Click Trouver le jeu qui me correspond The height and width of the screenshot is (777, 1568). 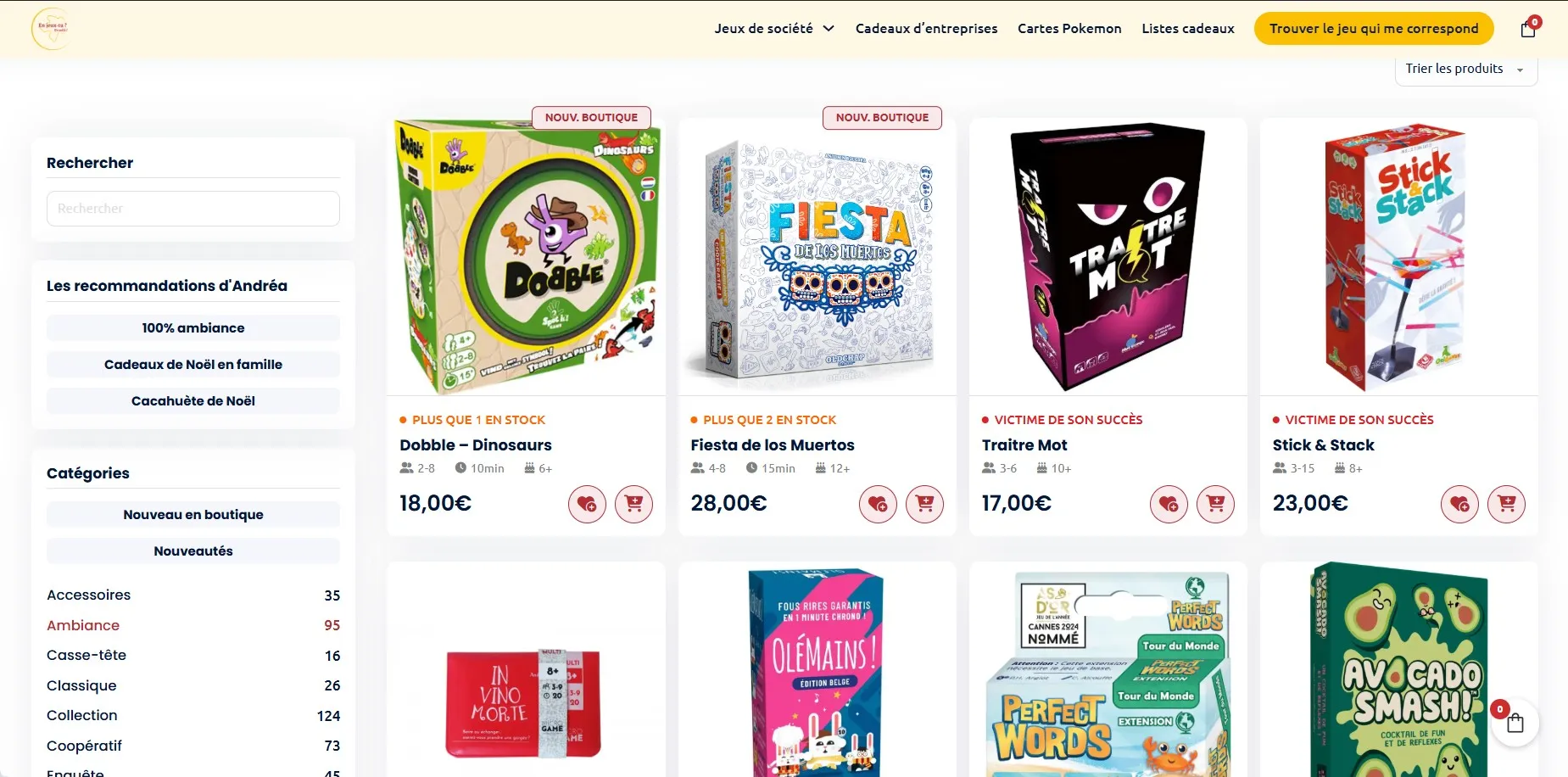(1374, 29)
